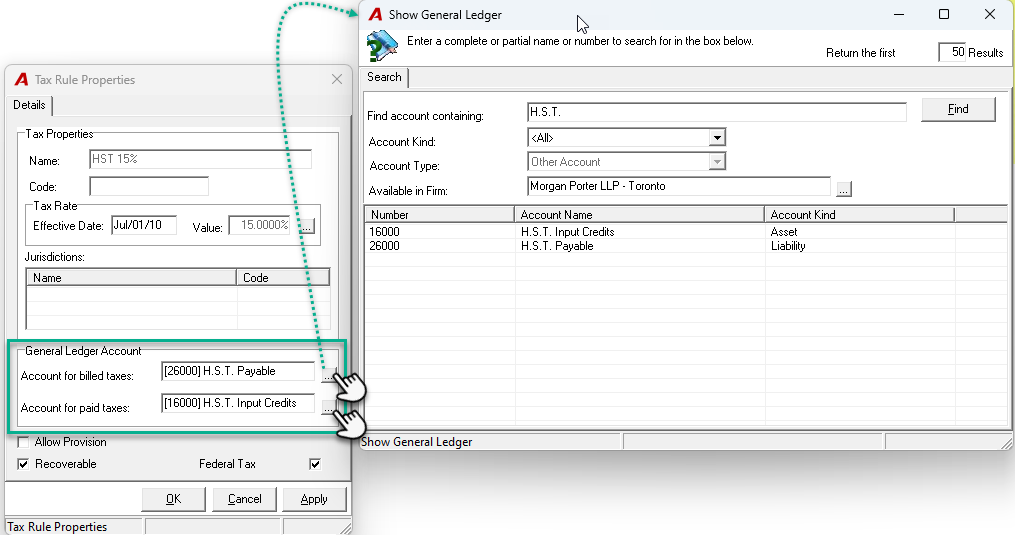This screenshot has width=1015, height=535.
Task: Click the Available in Firm field
Action: pyautogui.click(x=679, y=187)
